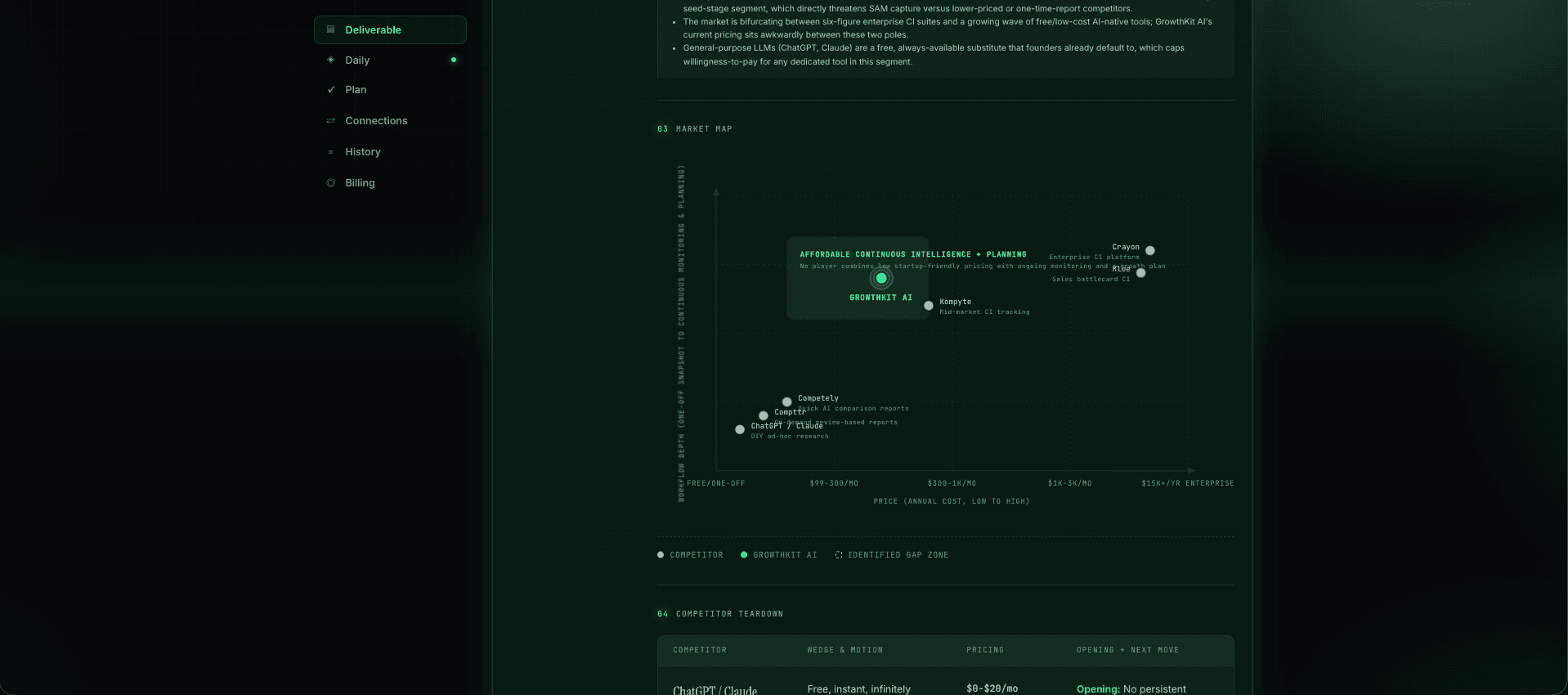Click the Identified Gap Zone legend marker
Screen dimensions: 1568x695
point(838,555)
